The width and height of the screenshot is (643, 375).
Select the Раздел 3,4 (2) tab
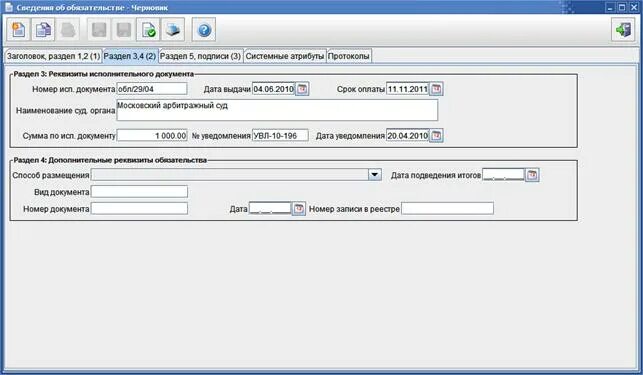(x=130, y=56)
